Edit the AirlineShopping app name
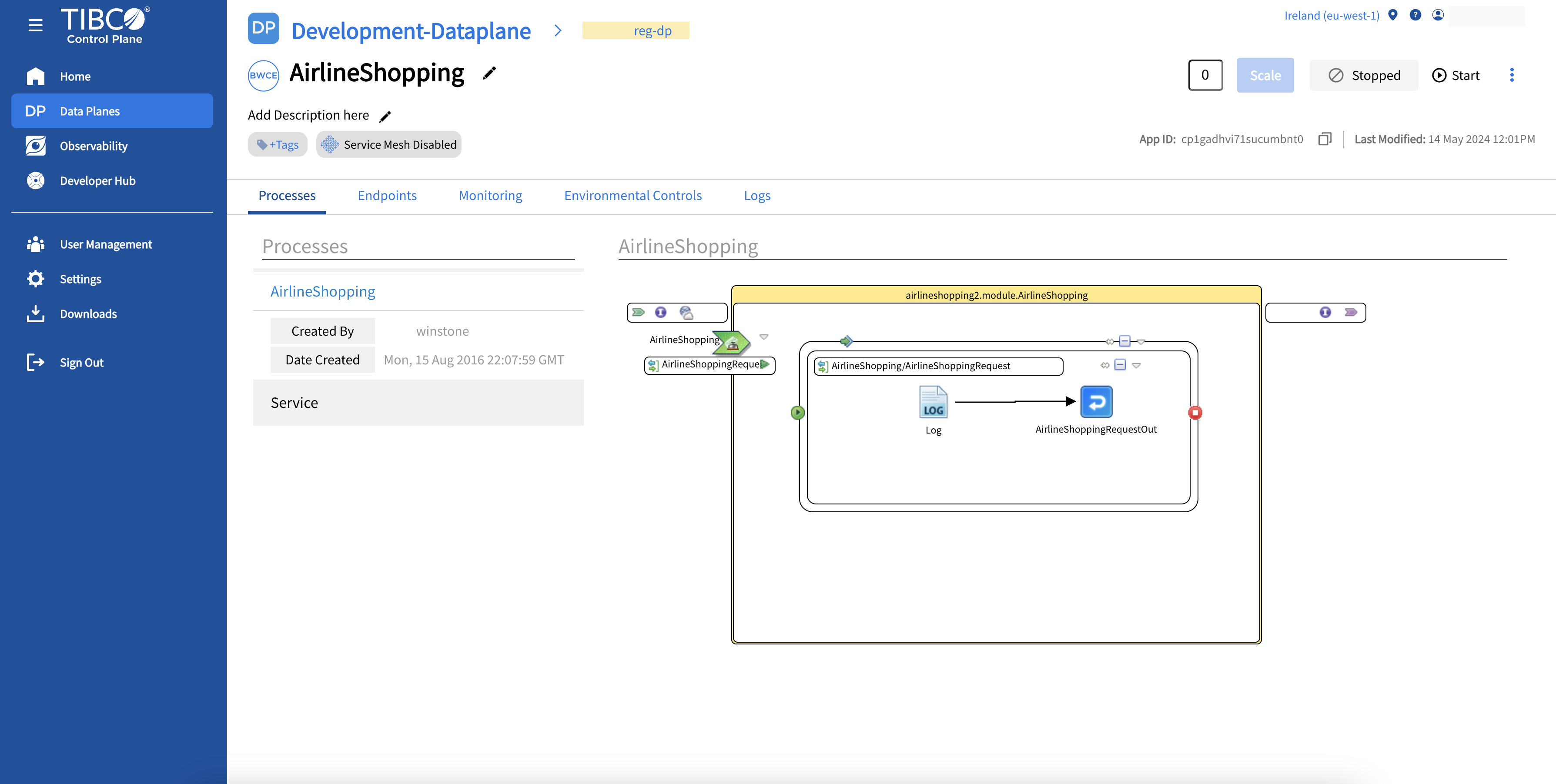The image size is (1556, 784). pyautogui.click(x=489, y=73)
